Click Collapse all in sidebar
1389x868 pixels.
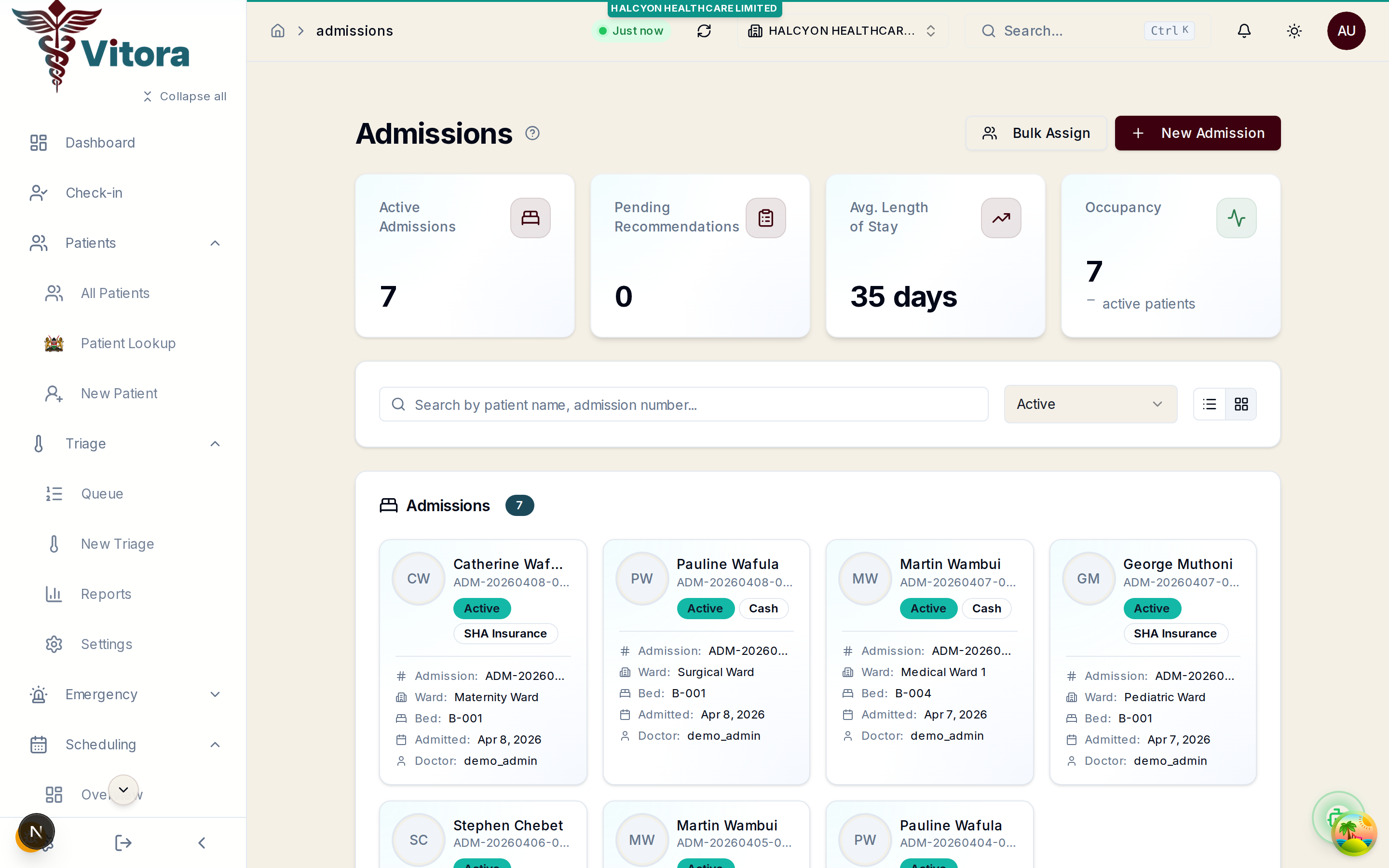click(x=185, y=96)
